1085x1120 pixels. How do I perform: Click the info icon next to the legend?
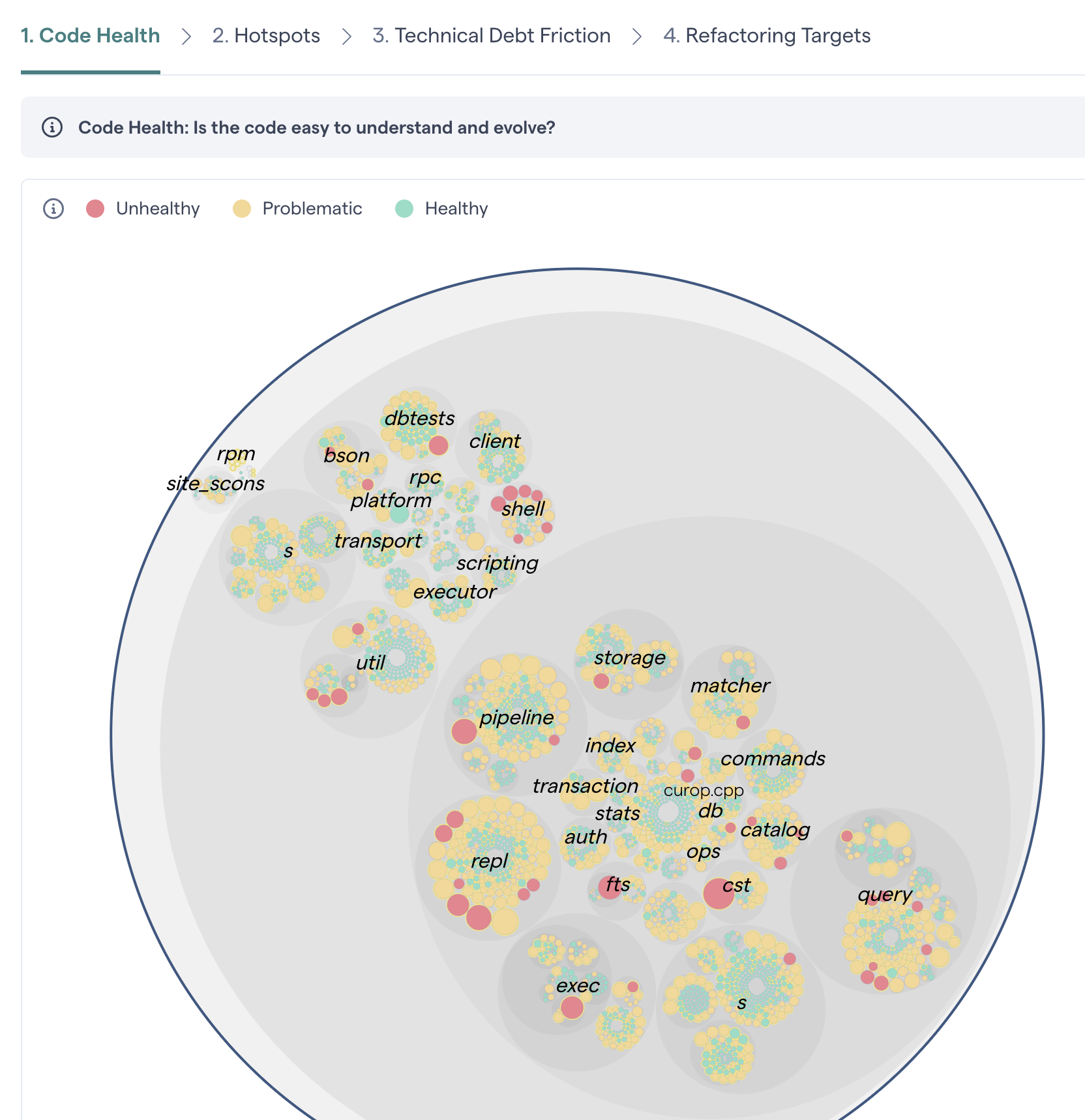[53, 209]
